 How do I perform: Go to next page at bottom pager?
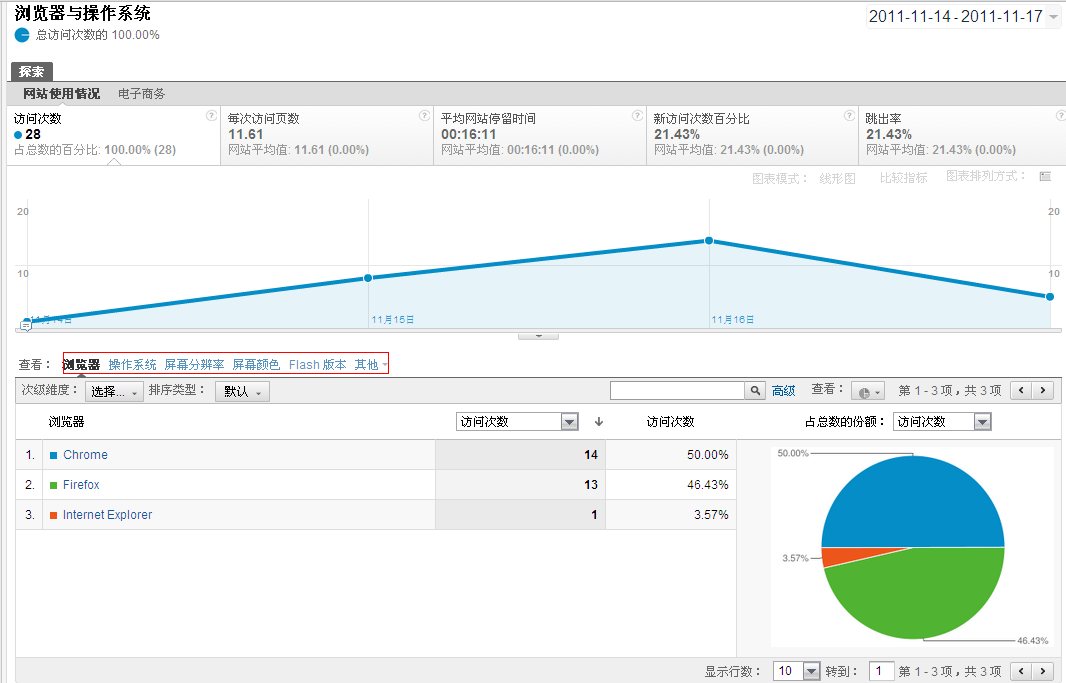[x=1043, y=671]
